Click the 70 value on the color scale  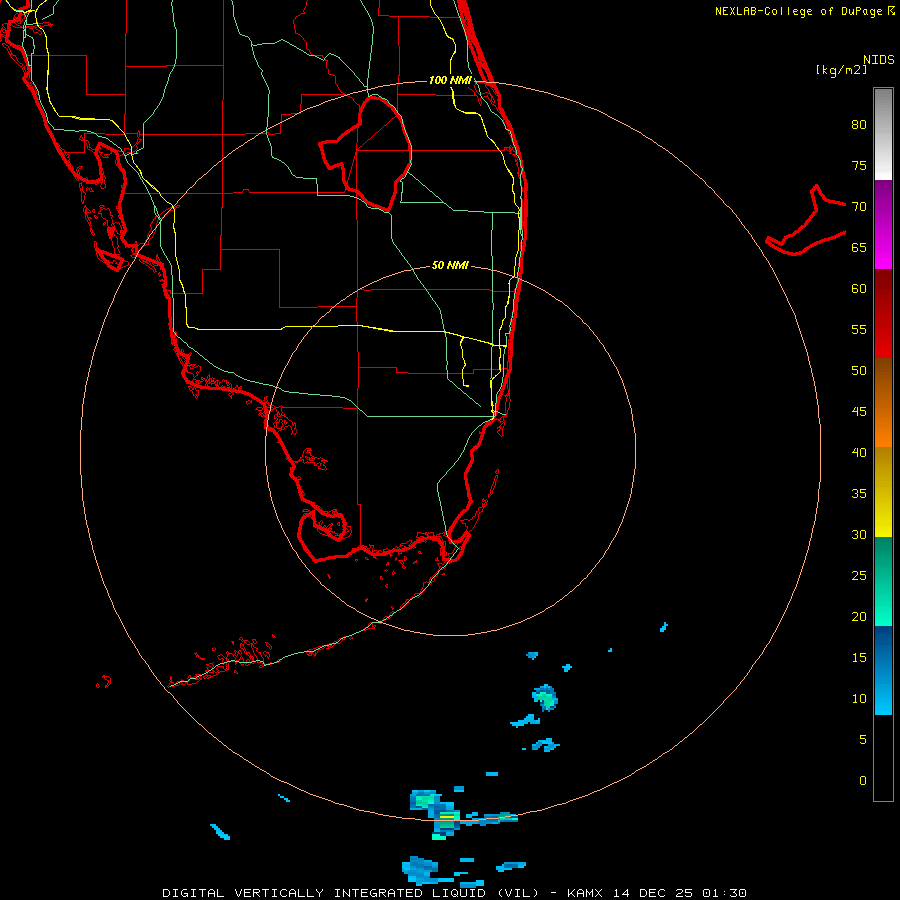[859, 207]
